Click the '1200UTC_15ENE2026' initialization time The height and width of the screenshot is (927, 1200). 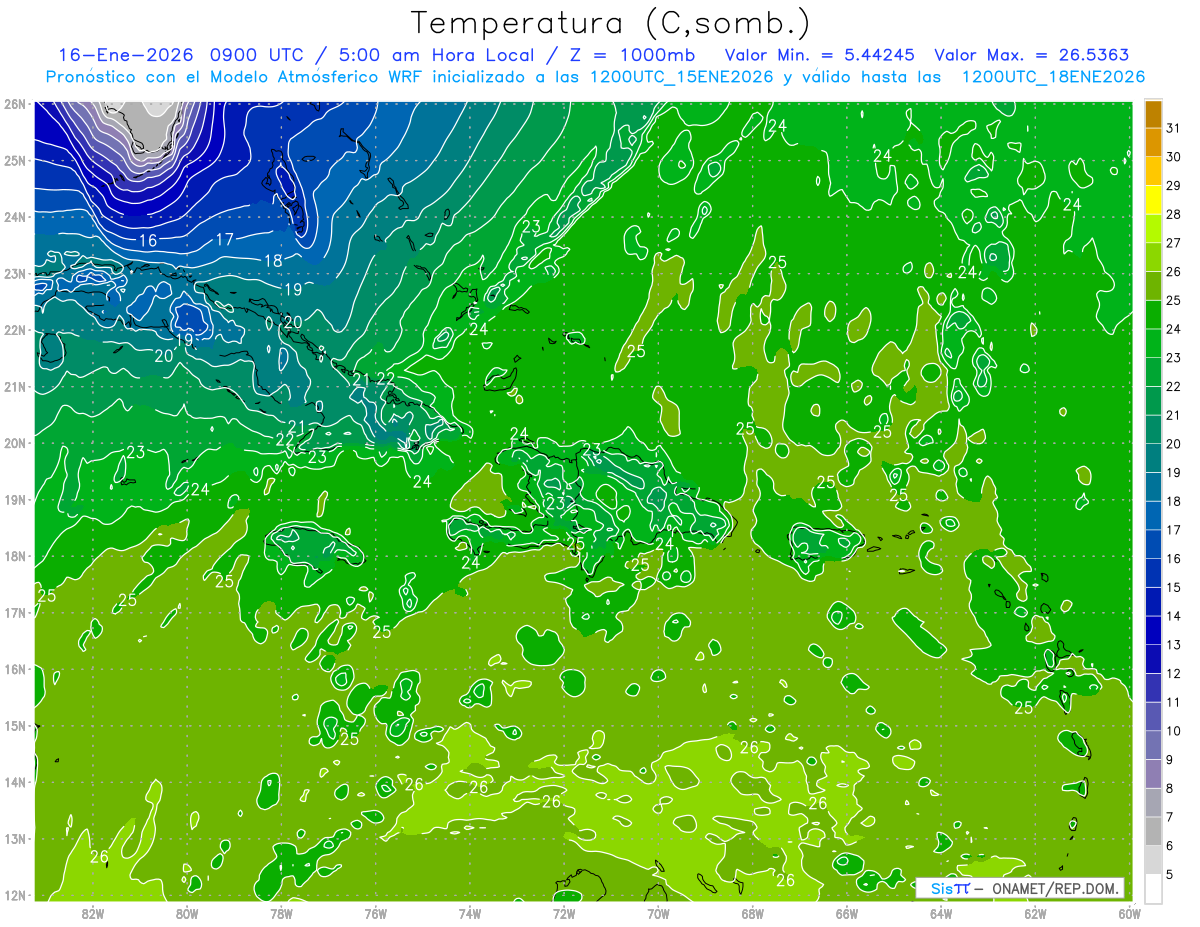680,77
